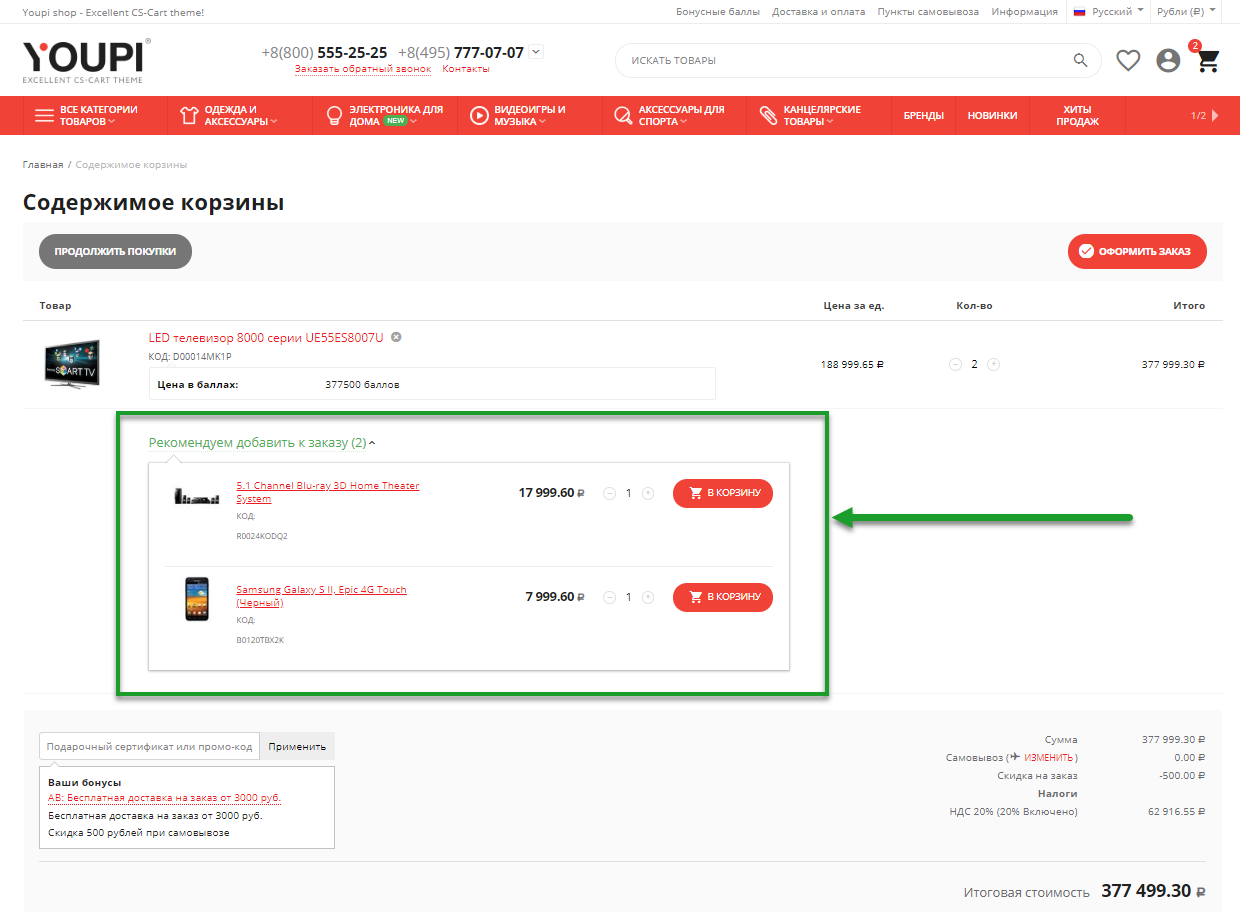Screen dimensions: 1240x912
Task: Click the search magnifier icon
Action: tap(1080, 60)
